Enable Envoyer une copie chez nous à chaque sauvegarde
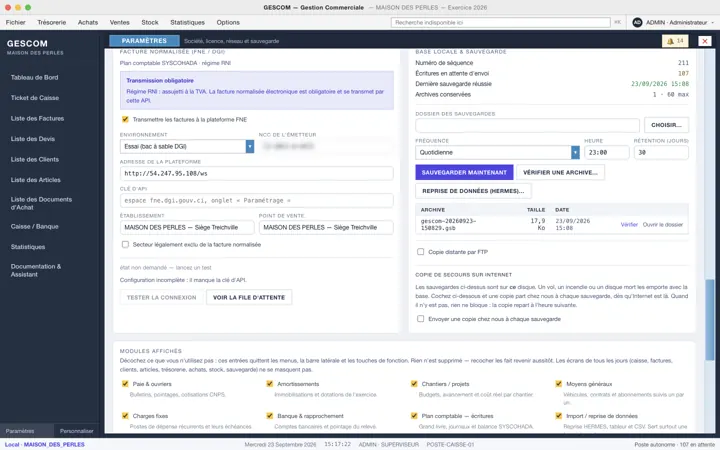The height and width of the screenshot is (450, 720). pyautogui.click(x=420, y=319)
